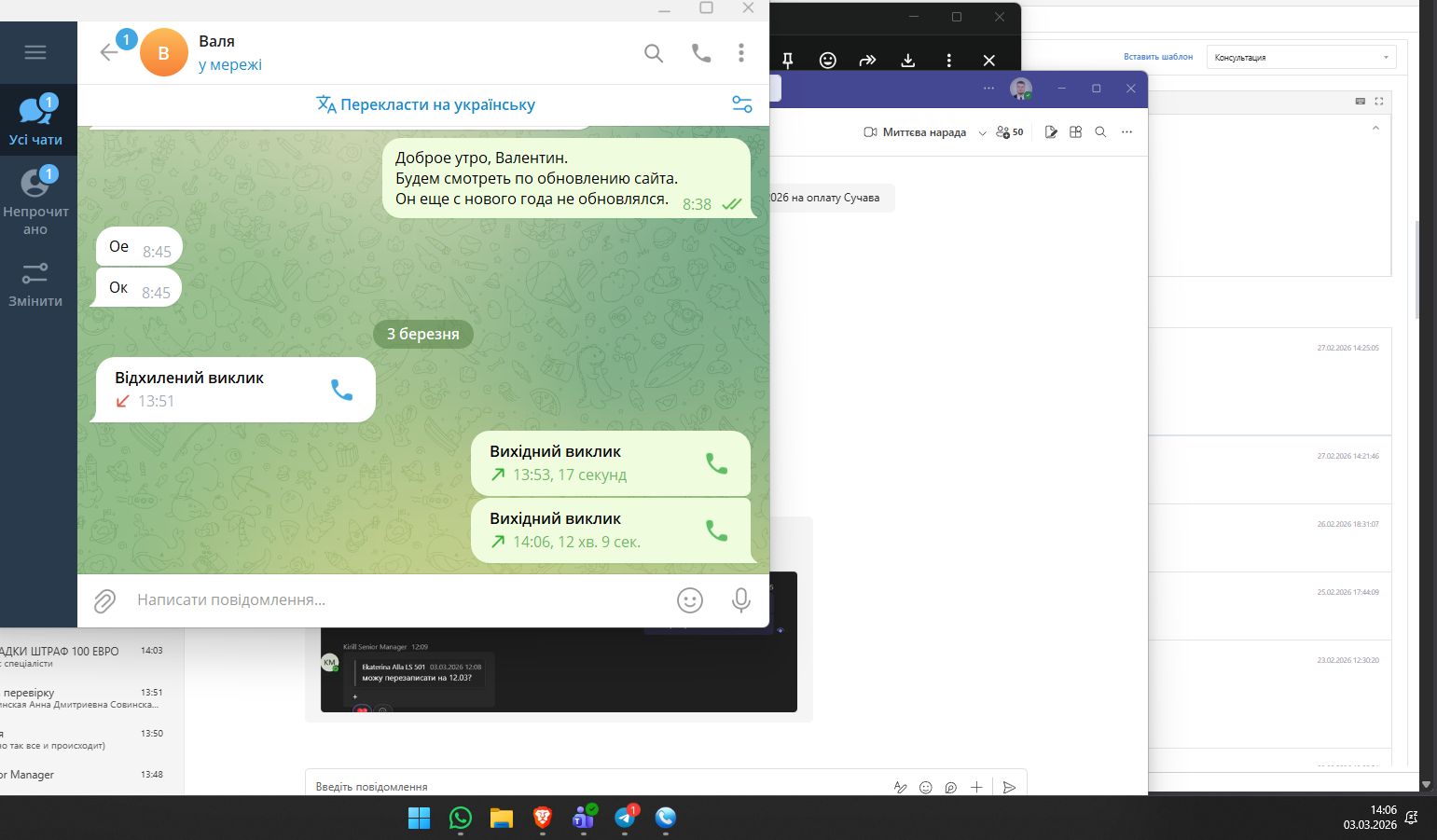This screenshot has width=1437, height=840.
Task: Click 'Перекласти на українську' translate bar
Action: 425,104
